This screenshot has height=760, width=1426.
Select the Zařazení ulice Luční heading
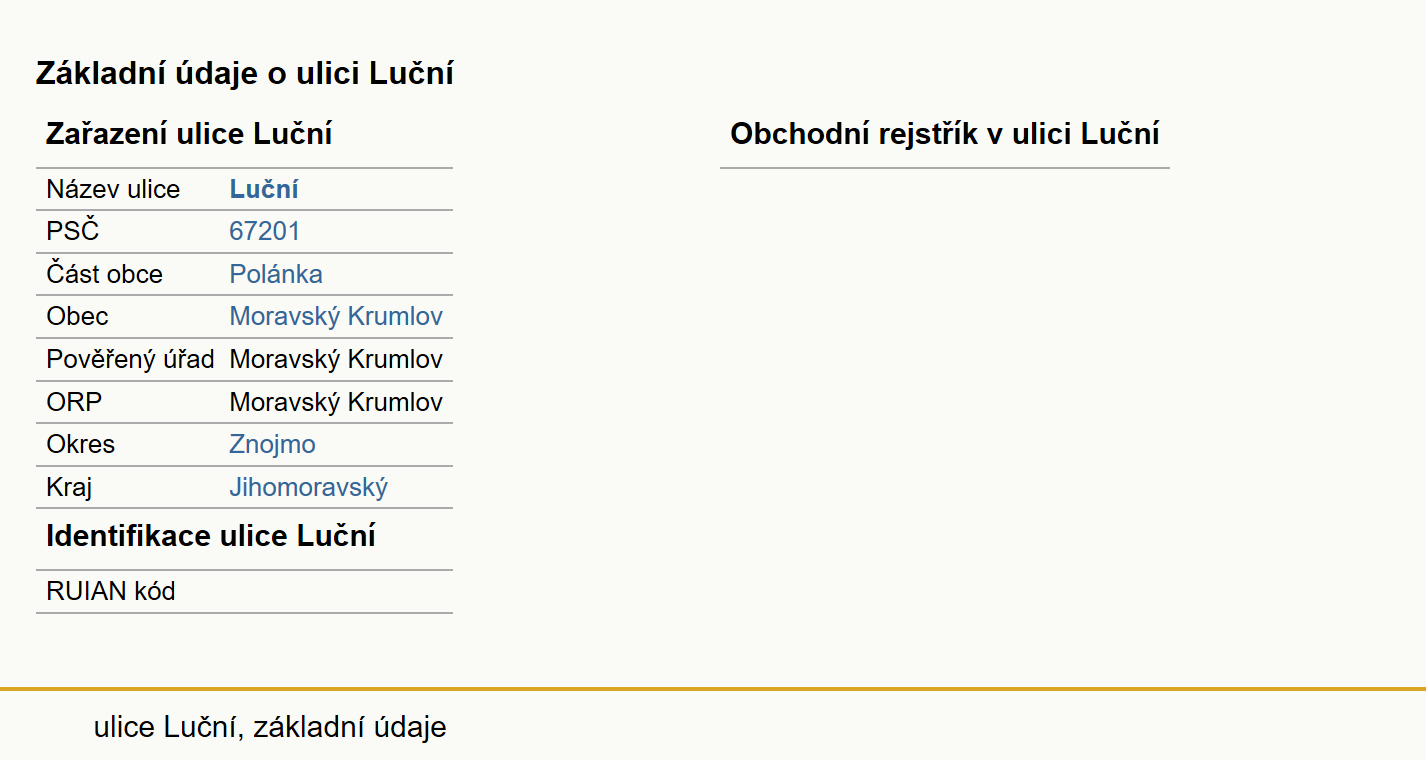[x=189, y=134]
